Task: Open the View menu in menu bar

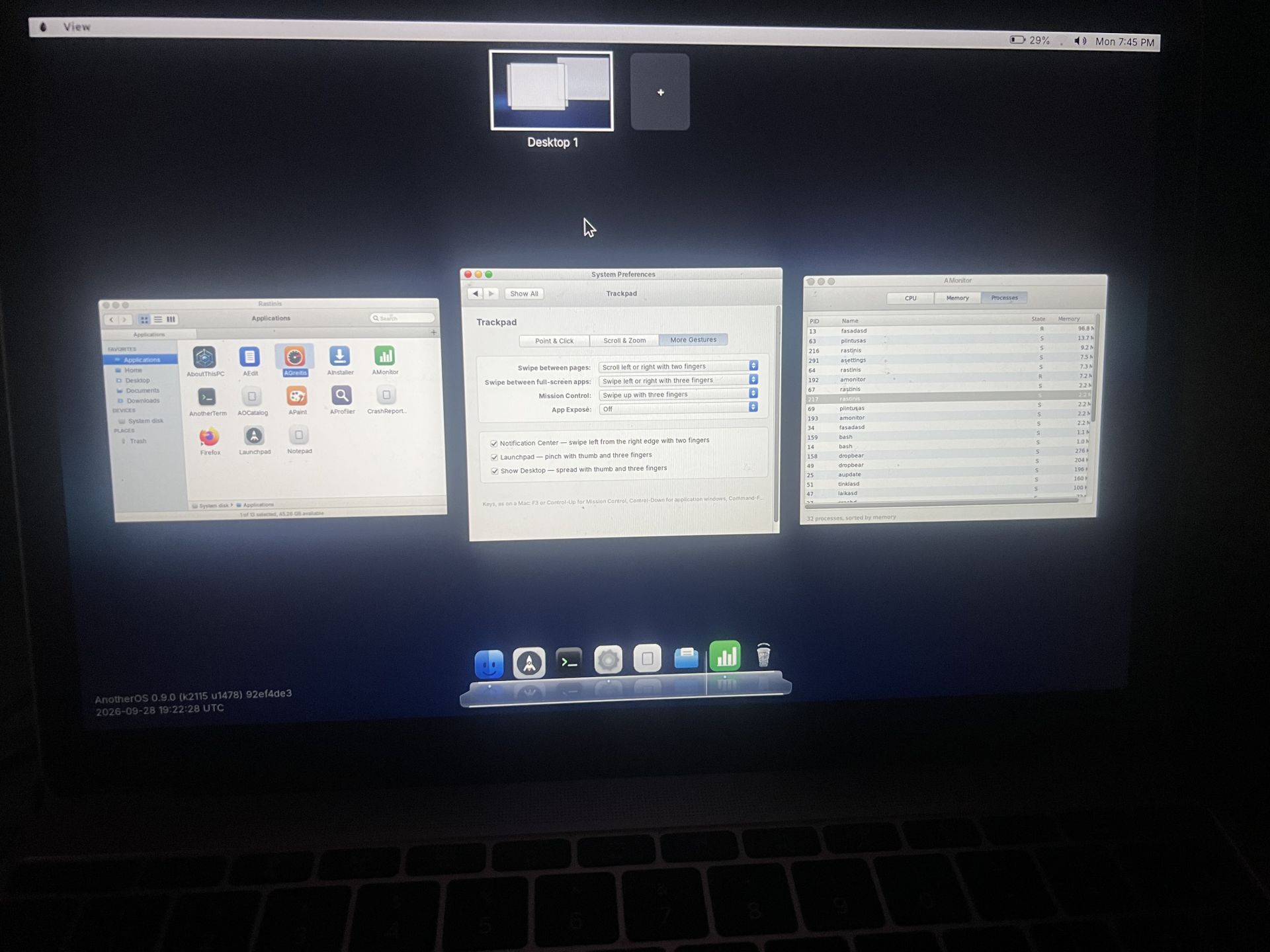Action: (x=77, y=27)
